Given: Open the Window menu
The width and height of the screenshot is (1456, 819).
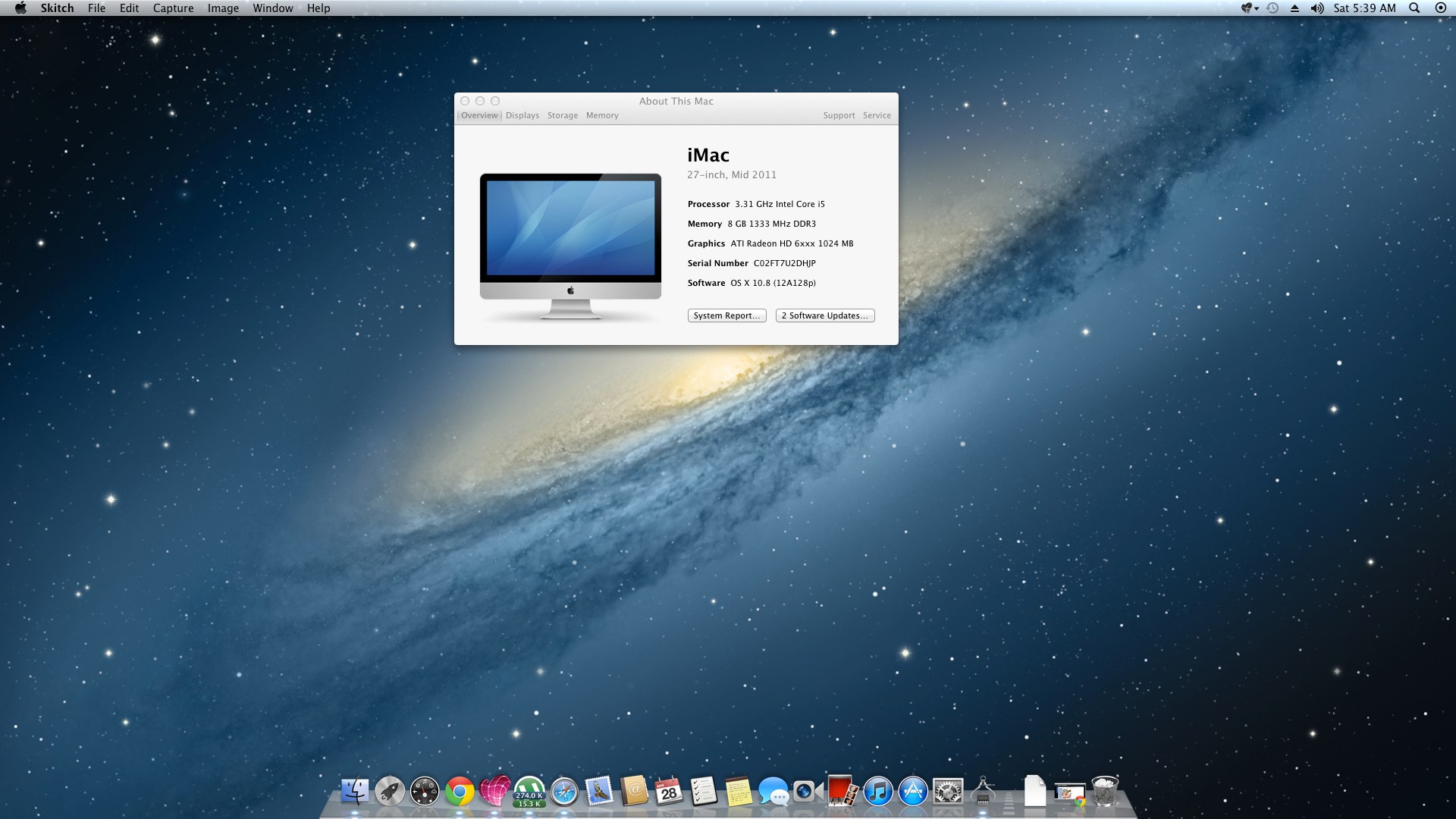Looking at the screenshot, I should click(273, 8).
